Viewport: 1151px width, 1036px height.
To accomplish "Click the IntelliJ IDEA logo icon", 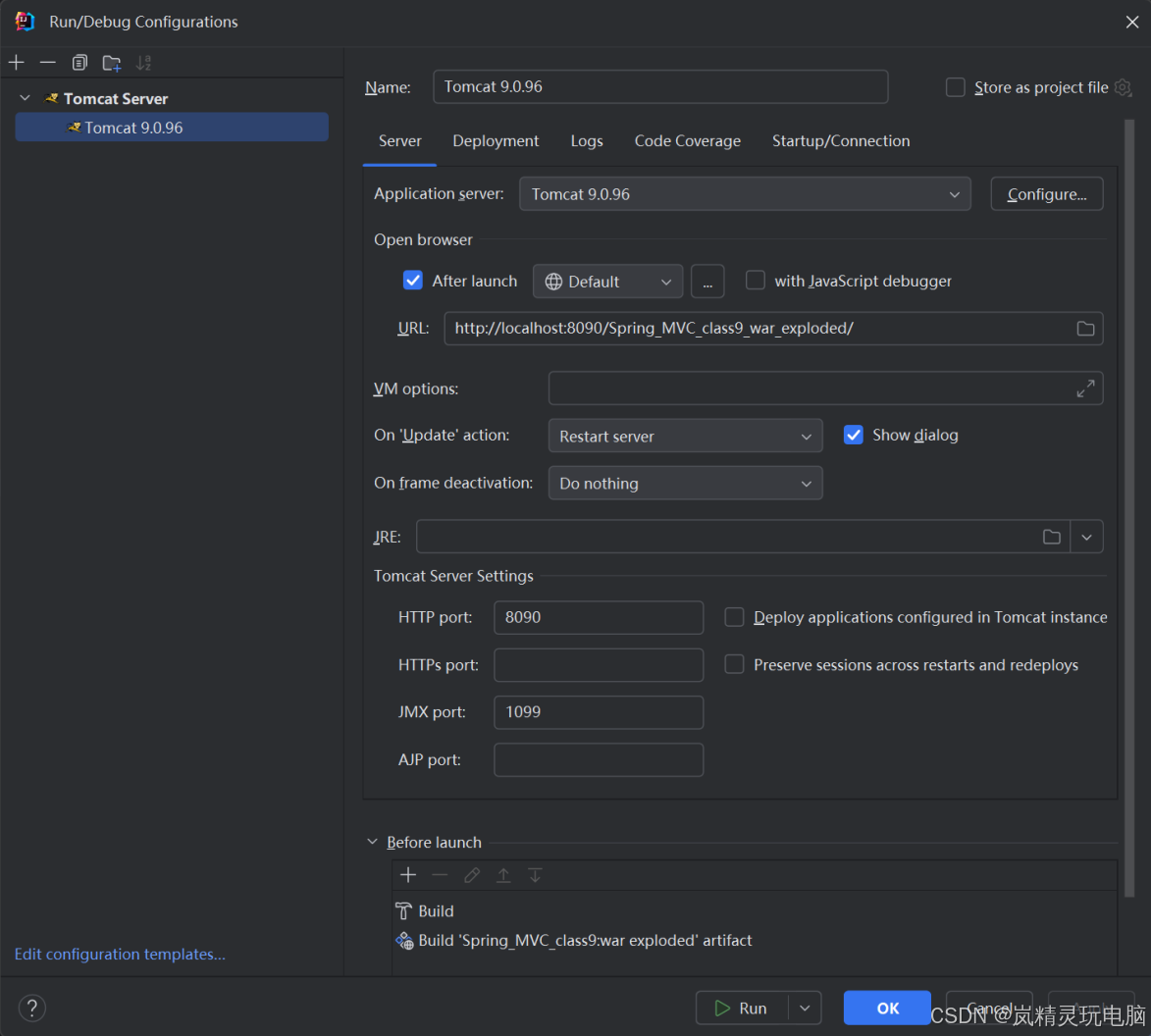I will click(x=25, y=22).
